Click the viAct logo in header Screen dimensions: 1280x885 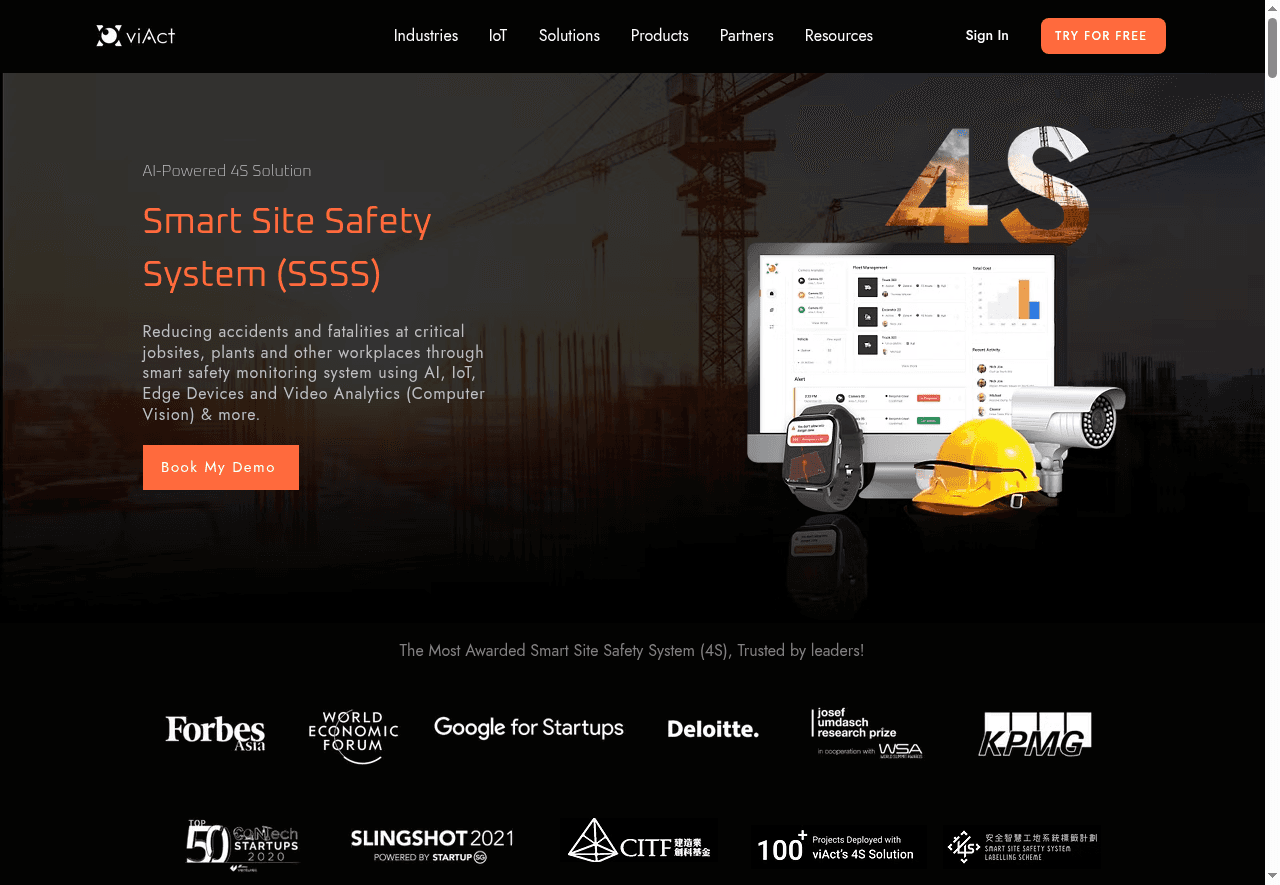point(136,36)
